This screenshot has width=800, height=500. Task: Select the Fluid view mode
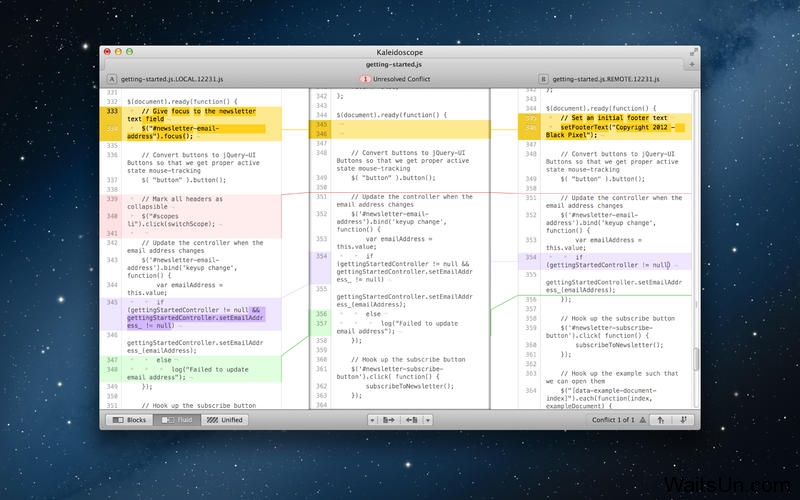pos(176,420)
